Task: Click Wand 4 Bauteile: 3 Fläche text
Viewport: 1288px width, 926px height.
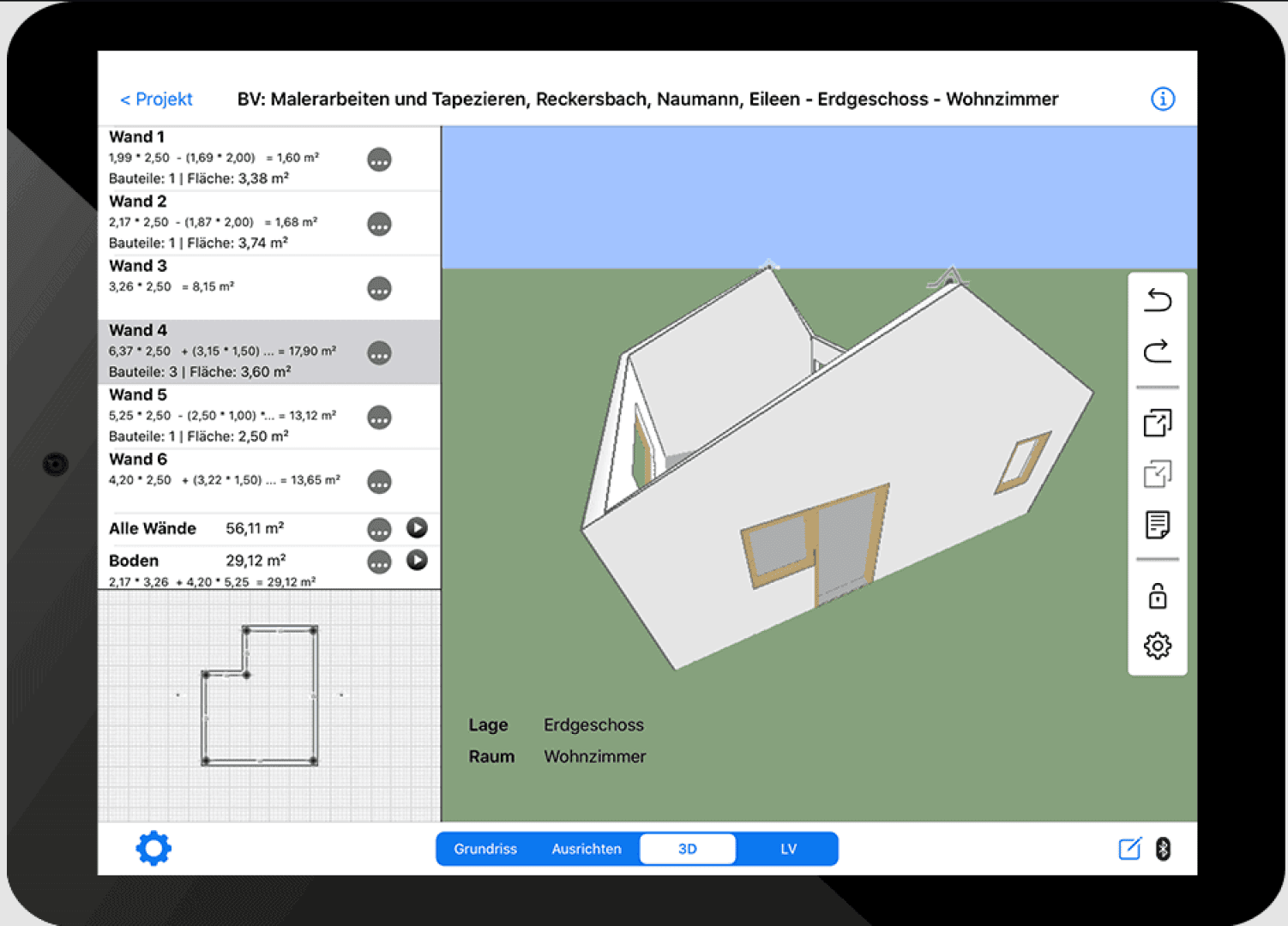Action: (200, 372)
